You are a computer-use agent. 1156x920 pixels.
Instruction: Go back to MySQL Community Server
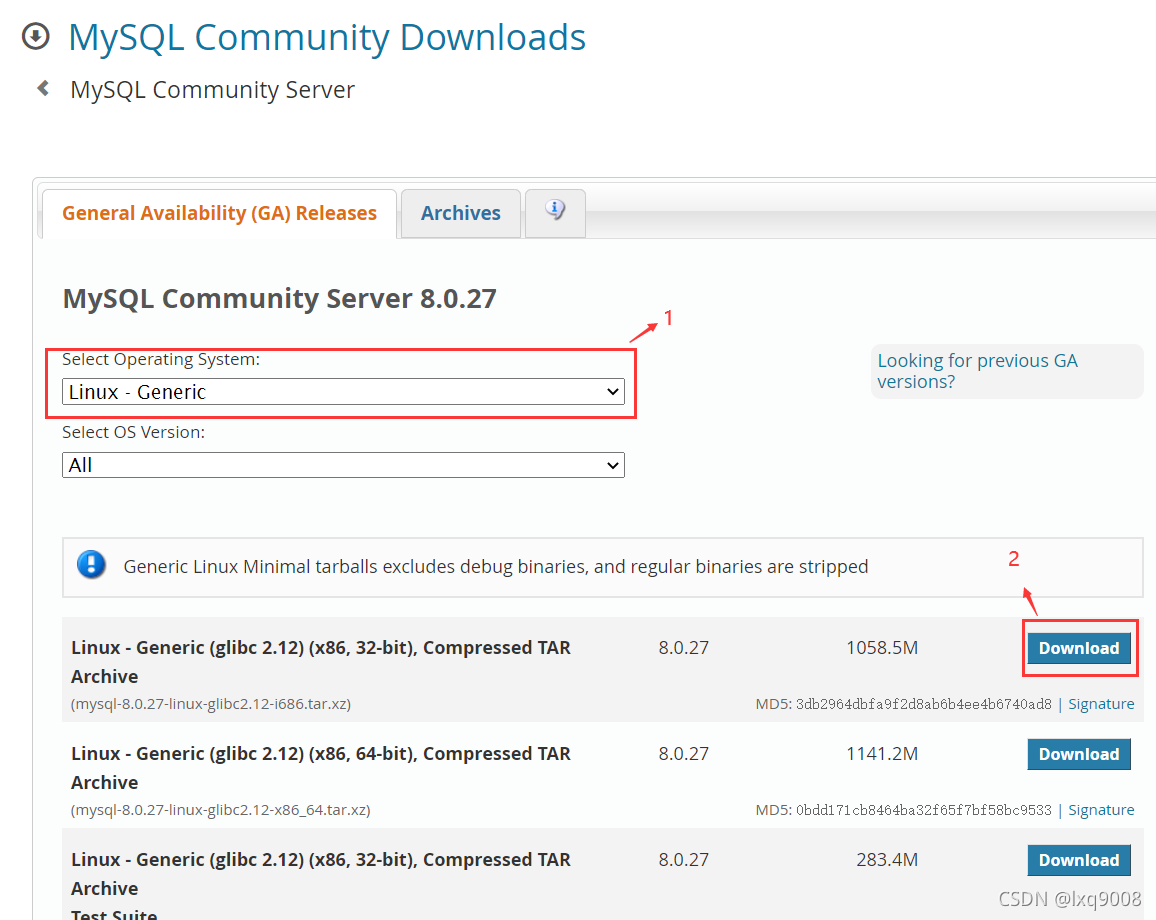(x=212, y=89)
